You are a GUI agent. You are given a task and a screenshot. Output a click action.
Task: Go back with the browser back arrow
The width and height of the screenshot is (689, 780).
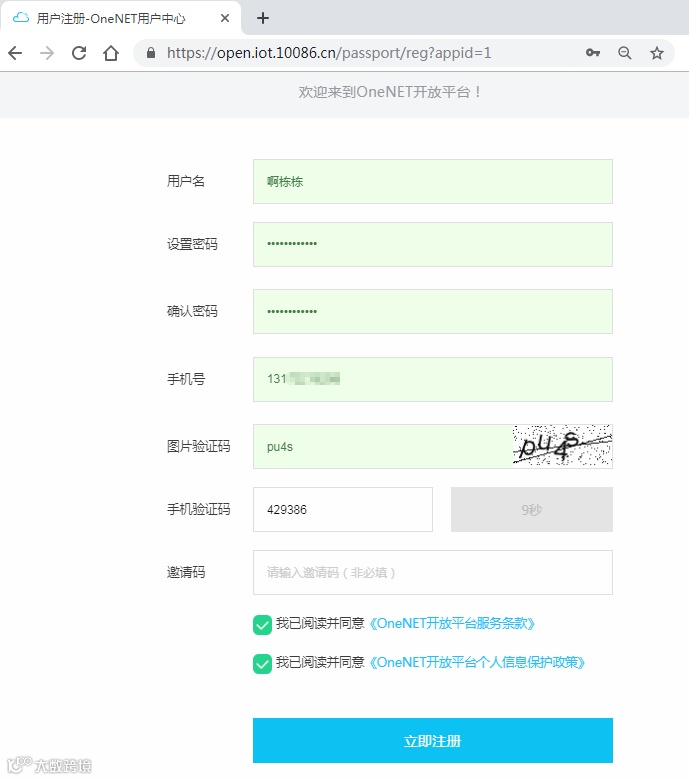(15, 53)
